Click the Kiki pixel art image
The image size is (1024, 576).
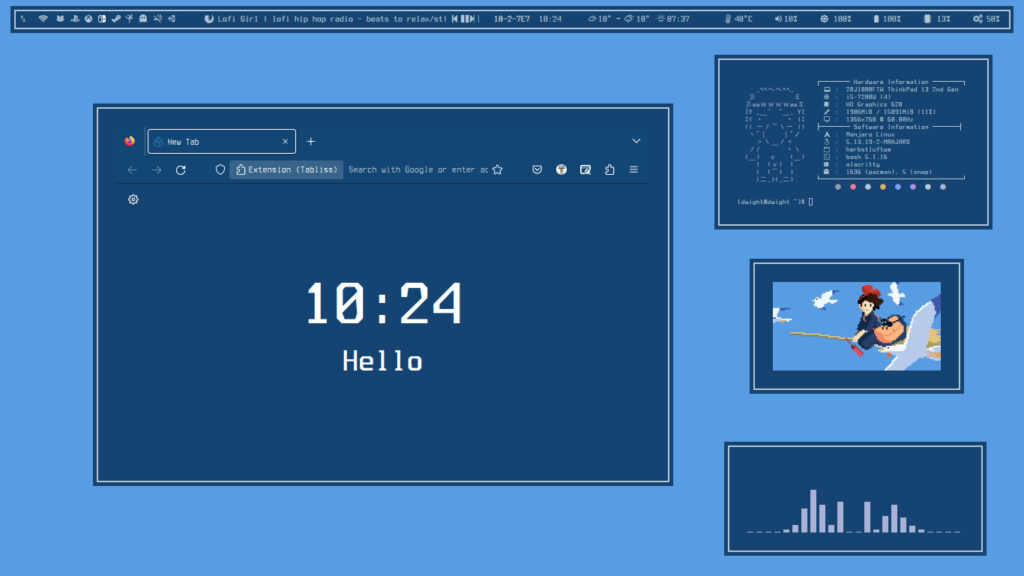click(856, 326)
